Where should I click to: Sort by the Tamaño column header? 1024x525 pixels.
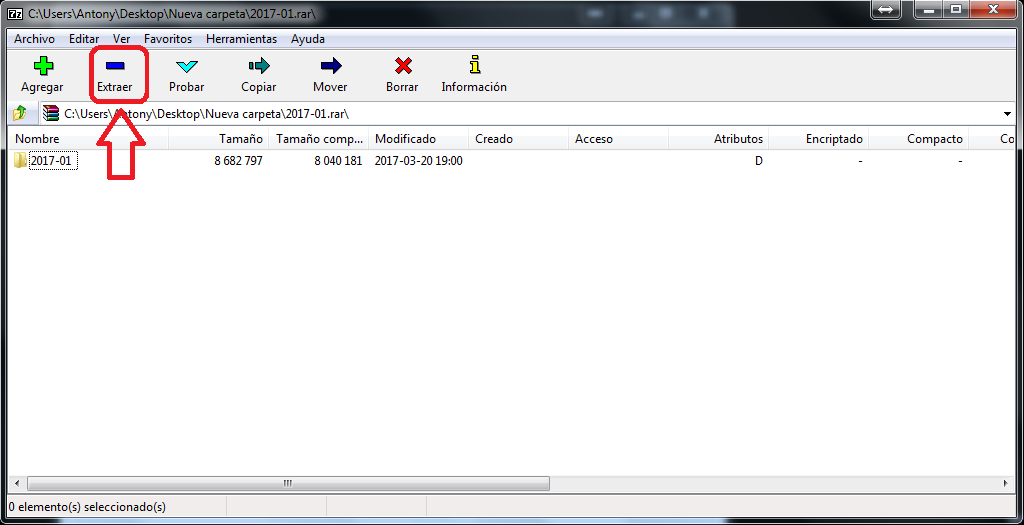[x=218, y=139]
